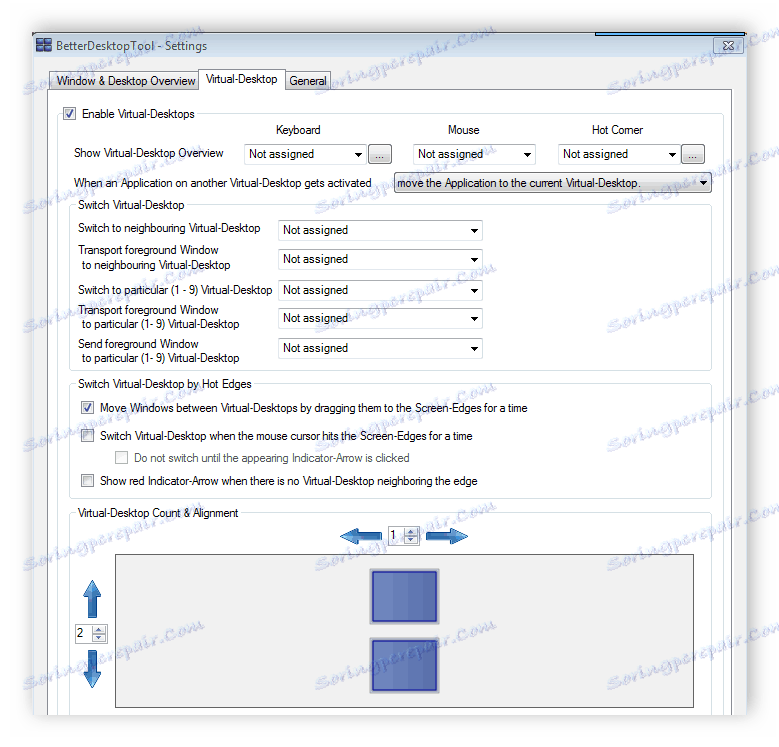Open Transport foreground Window to particular Virtual-Desktop dropdown
Screen dimensions: 779x747
pyautogui.click(x=380, y=318)
